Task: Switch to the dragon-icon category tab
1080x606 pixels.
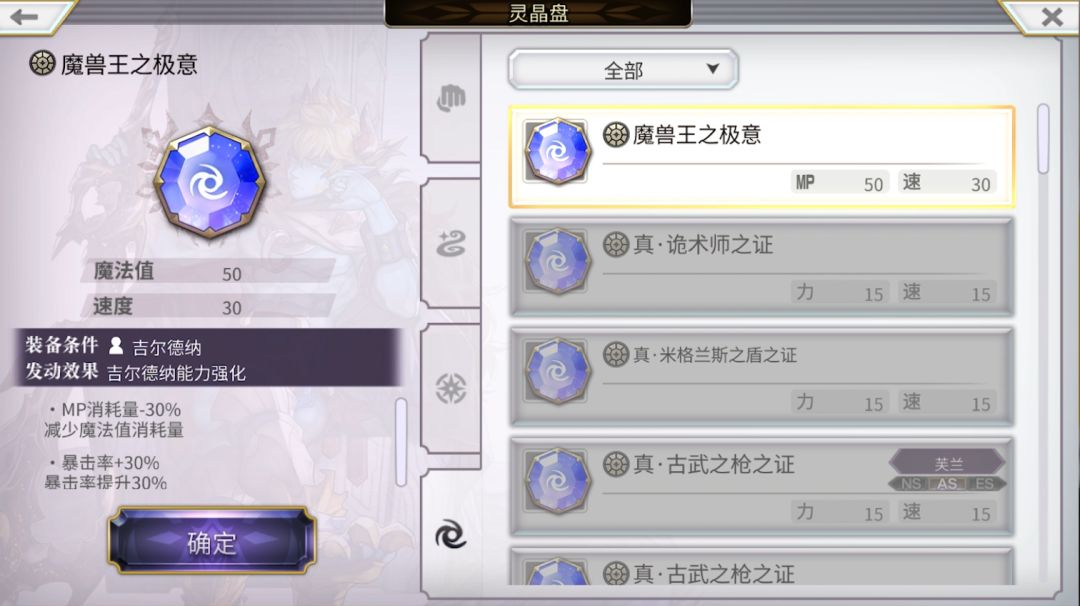Action: click(451, 244)
